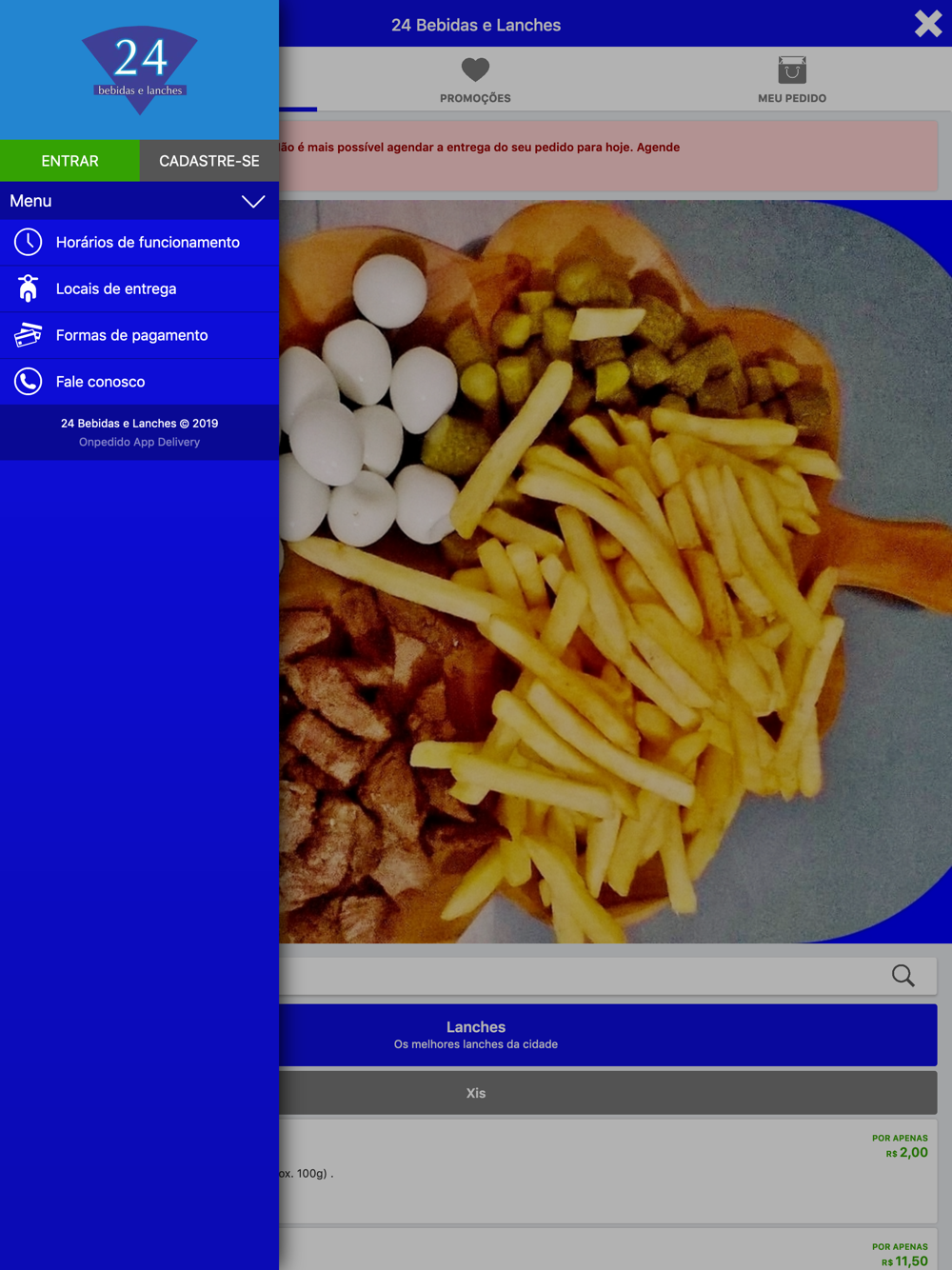
Task: Click the magnifier search icon
Action: coord(903,975)
